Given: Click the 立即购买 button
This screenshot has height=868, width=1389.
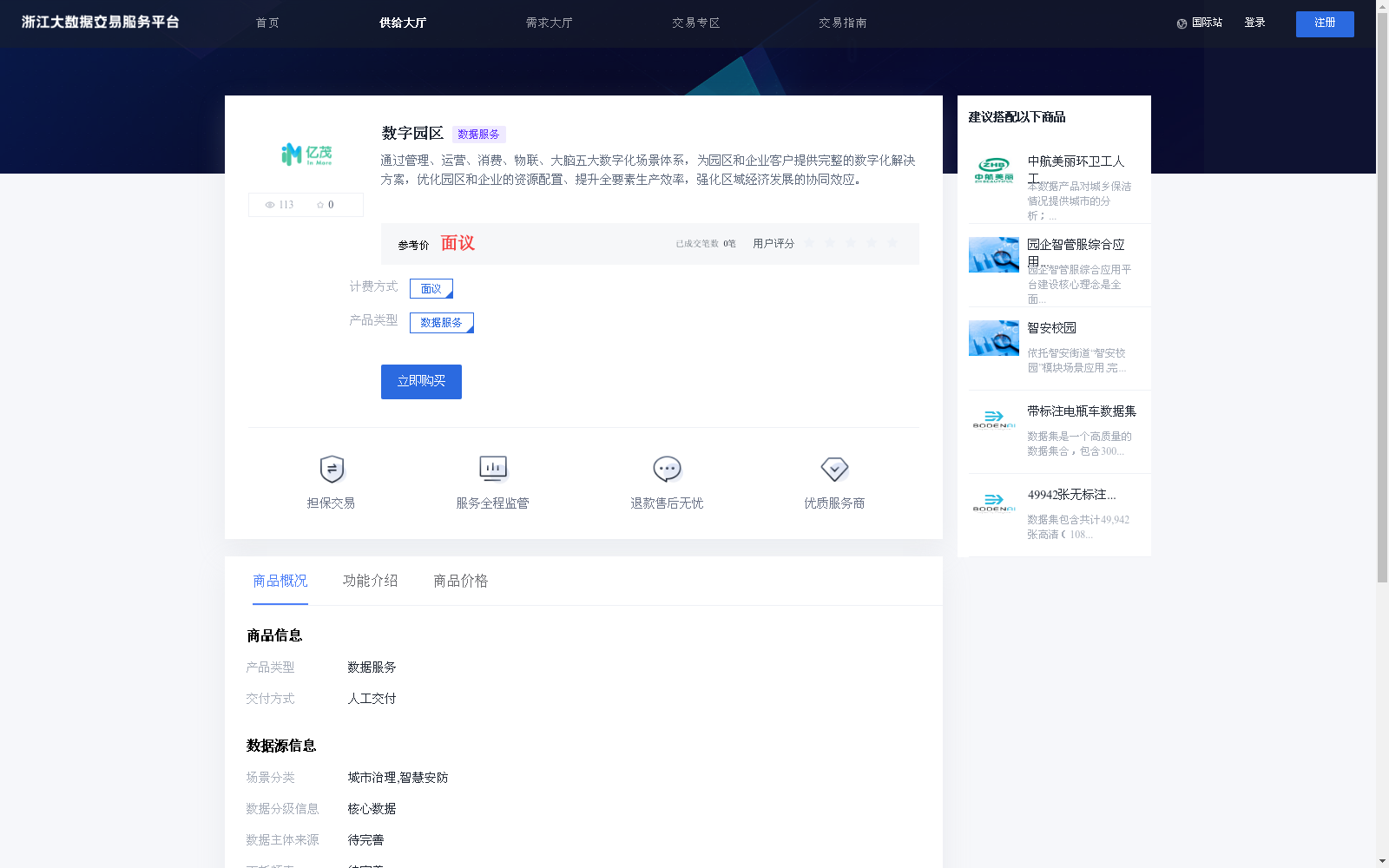Looking at the screenshot, I should pyautogui.click(x=421, y=382).
